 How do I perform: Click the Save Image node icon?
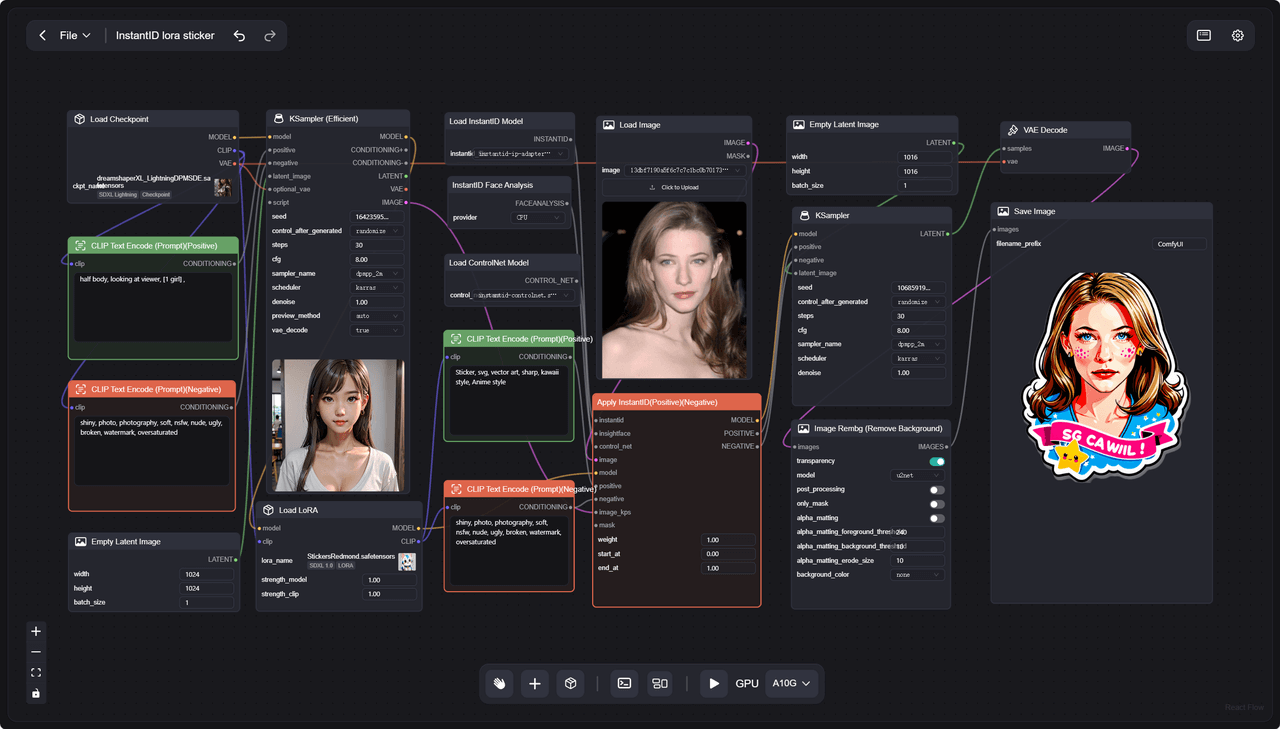tap(1003, 211)
